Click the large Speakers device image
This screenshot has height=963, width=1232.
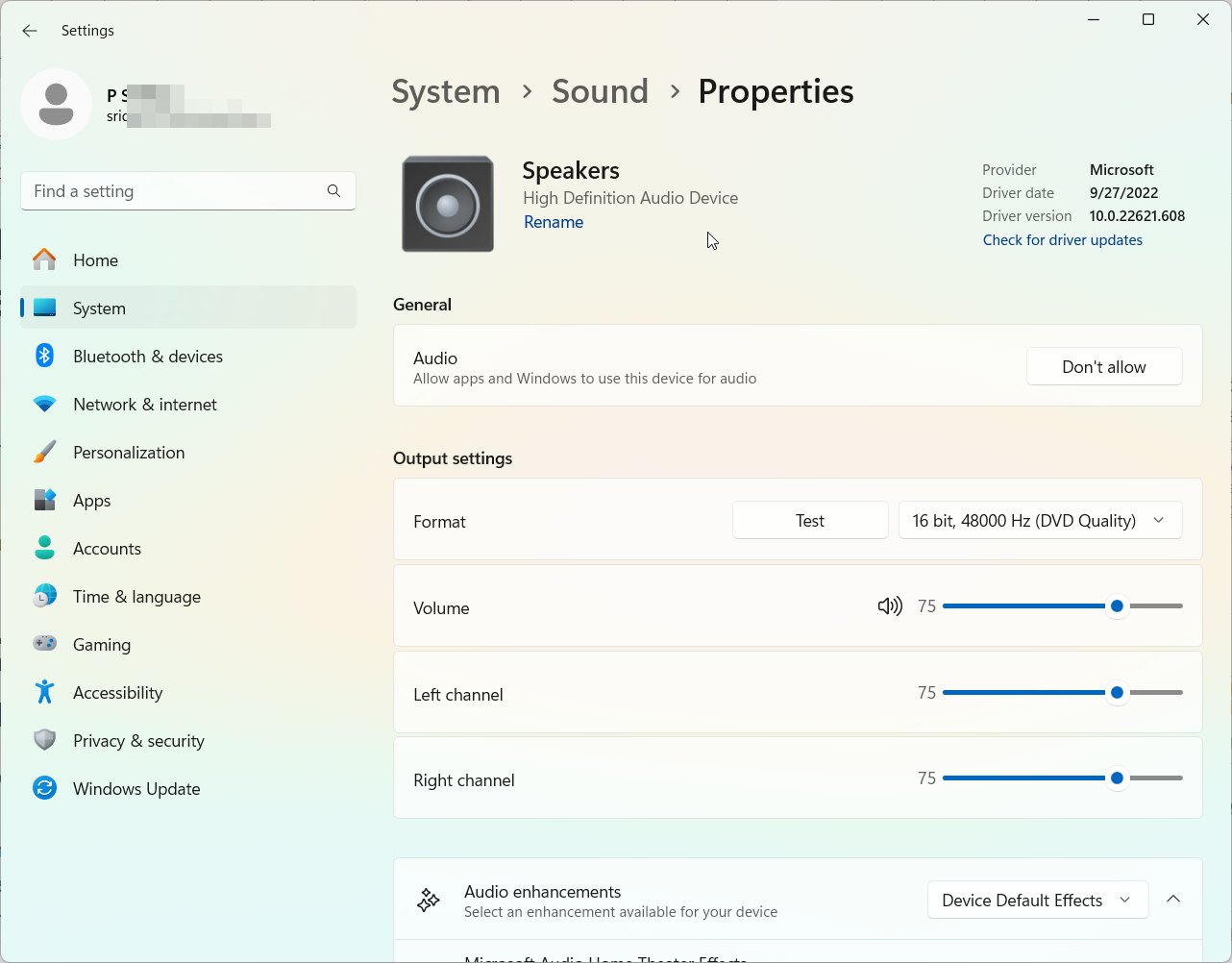pyautogui.click(x=448, y=204)
